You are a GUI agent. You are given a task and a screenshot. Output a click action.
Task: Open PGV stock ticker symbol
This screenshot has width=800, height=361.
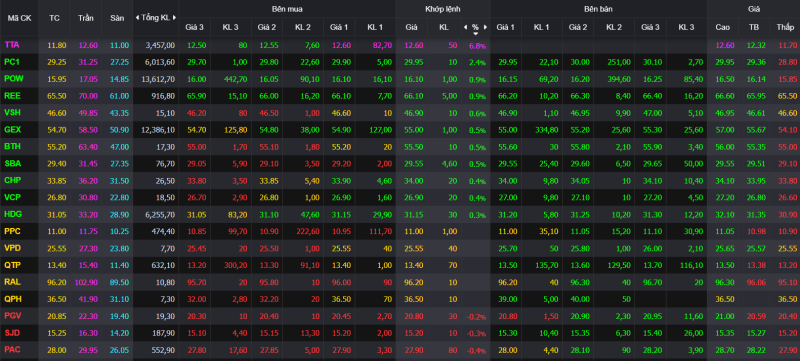(13, 315)
